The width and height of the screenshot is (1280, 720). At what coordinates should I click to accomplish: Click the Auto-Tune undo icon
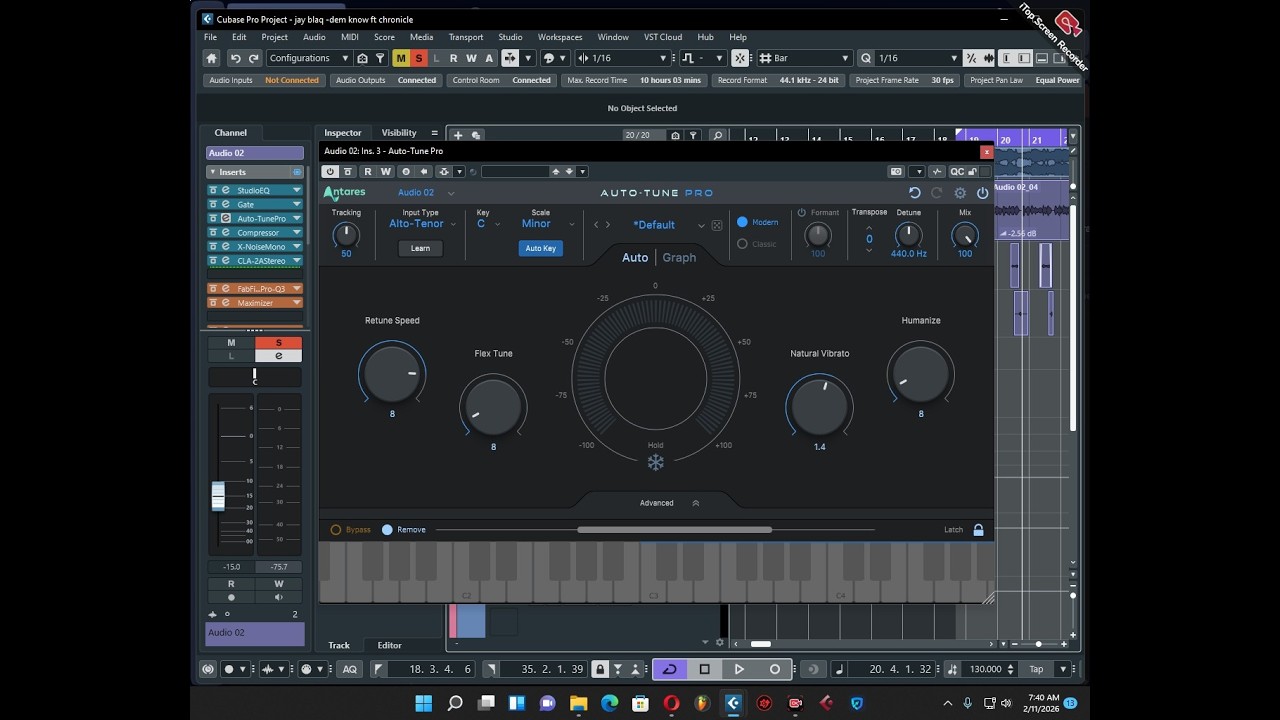[914, 193]
